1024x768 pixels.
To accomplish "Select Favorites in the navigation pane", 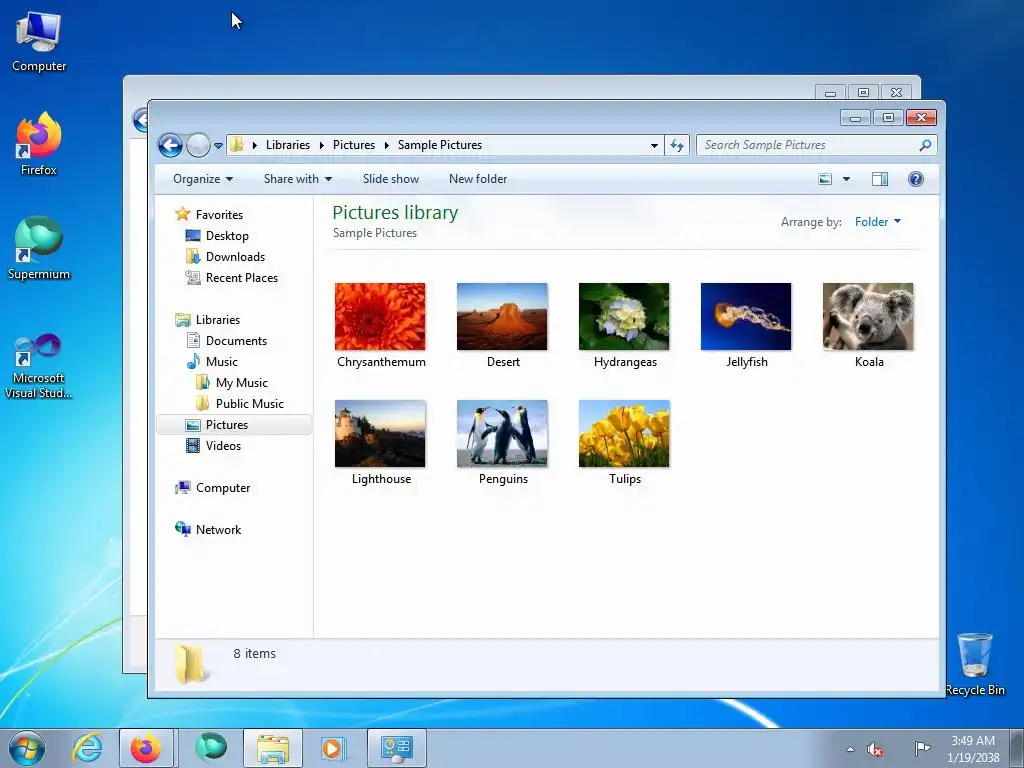I will [219, 214].
